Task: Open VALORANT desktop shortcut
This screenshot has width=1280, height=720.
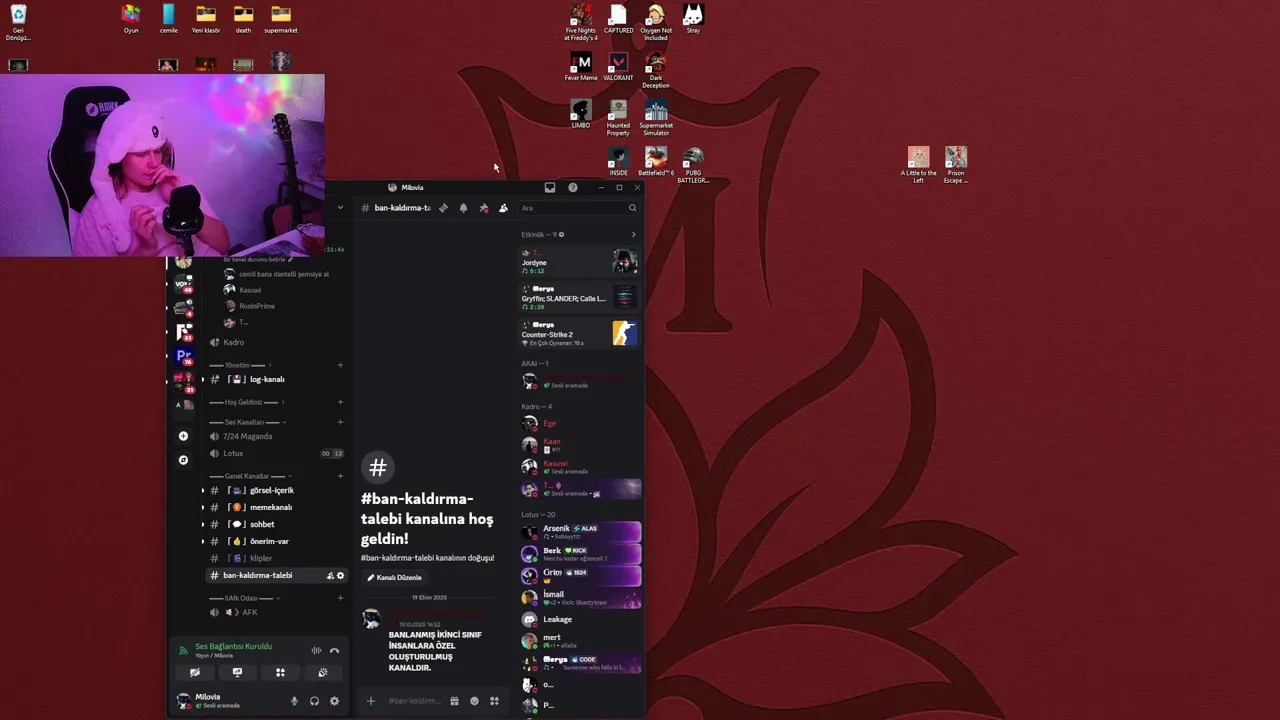Action: tap(618, 66)
